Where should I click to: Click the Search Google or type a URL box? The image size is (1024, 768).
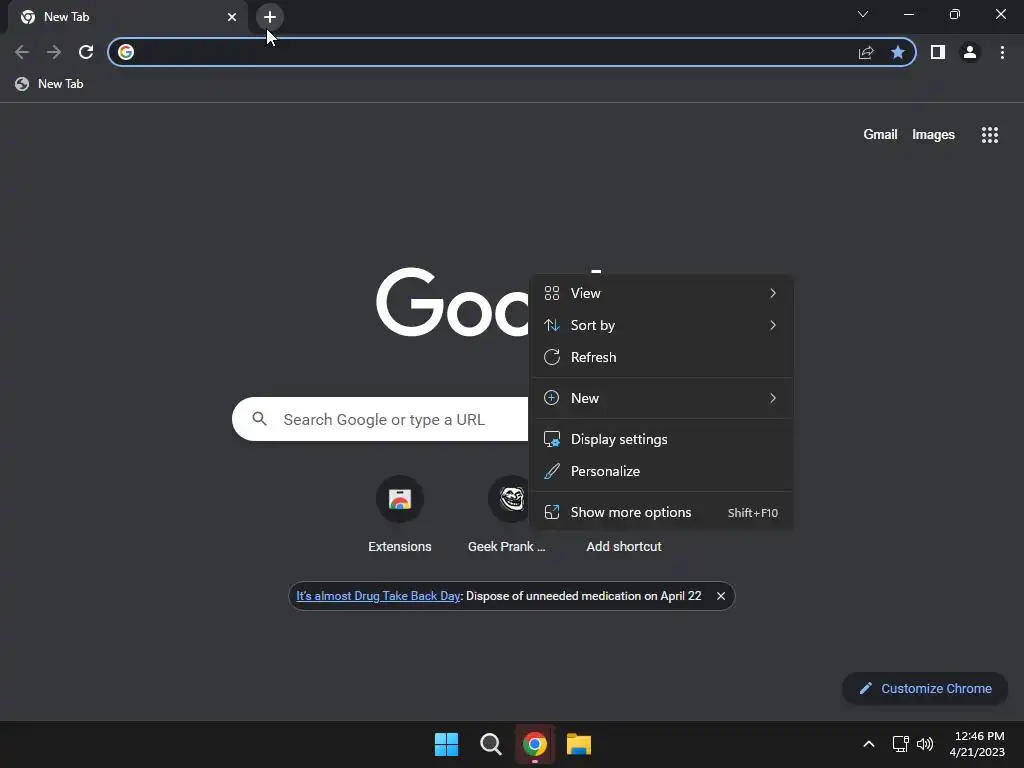pos(381,419)
